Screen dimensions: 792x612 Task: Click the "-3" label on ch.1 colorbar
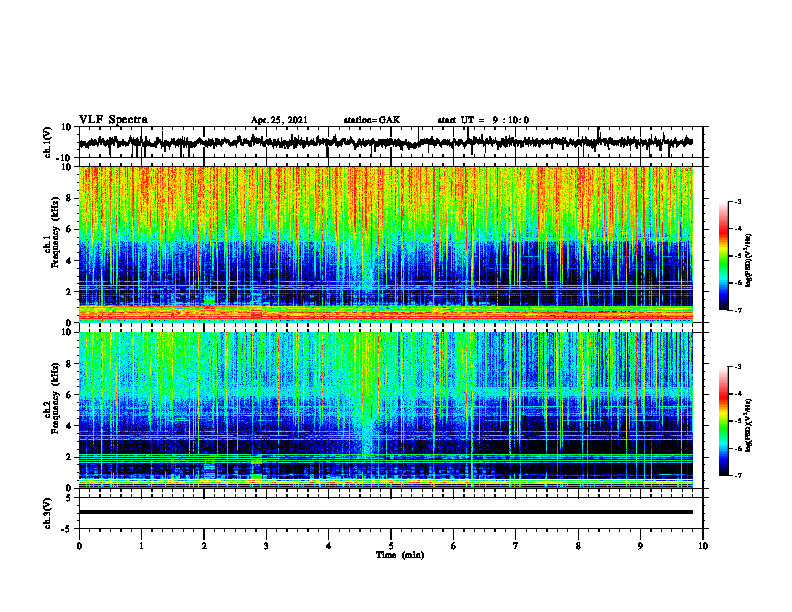(x=738, y=201)
